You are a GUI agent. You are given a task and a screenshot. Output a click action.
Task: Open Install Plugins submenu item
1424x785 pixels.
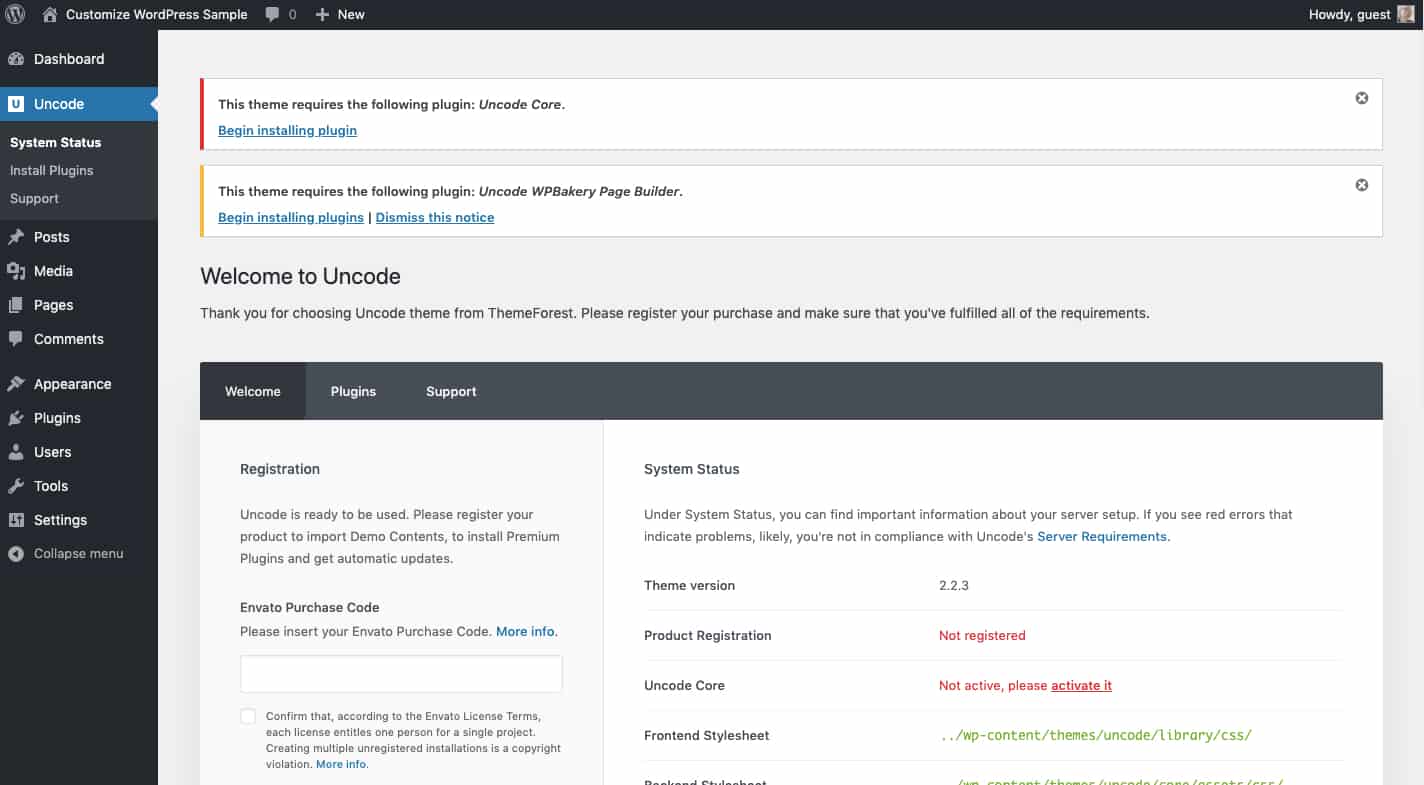click(51, 170)
